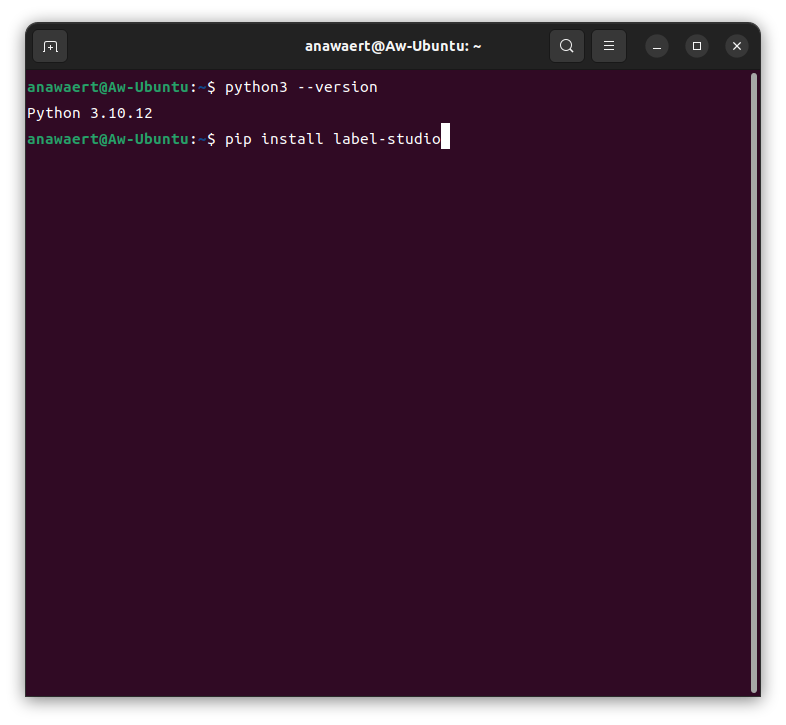Click the window title anawaert@Aw-Ubuntu: ~
The image size is (786, 725).
[x=393, y=46]
